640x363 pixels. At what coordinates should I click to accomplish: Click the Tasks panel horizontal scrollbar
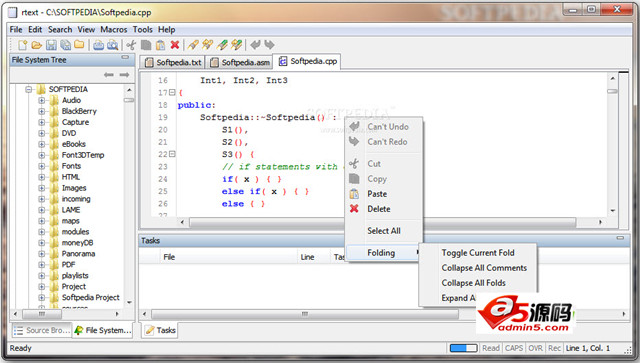[304, 314]
